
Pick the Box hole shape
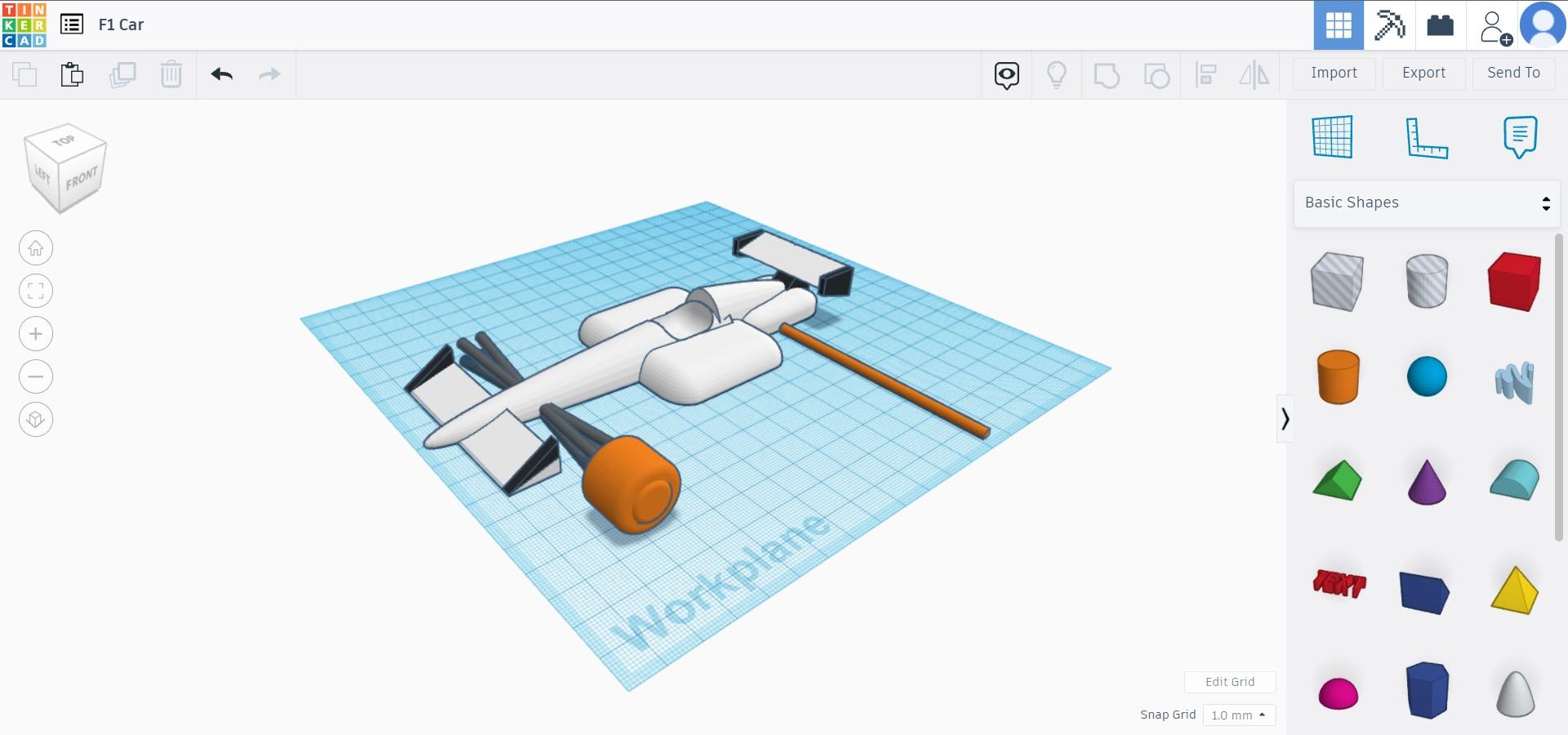[x=1338, y=282]
